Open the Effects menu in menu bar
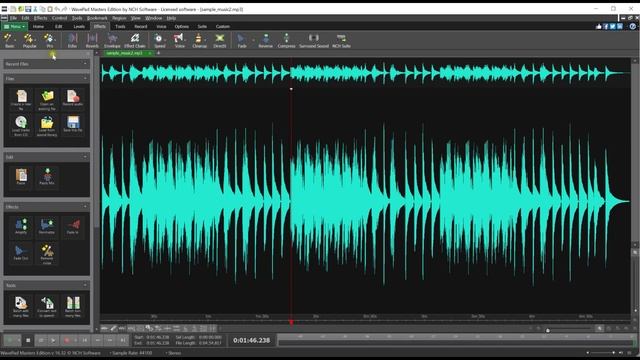This screenshot has height=360, width=640. coord(40,18)
